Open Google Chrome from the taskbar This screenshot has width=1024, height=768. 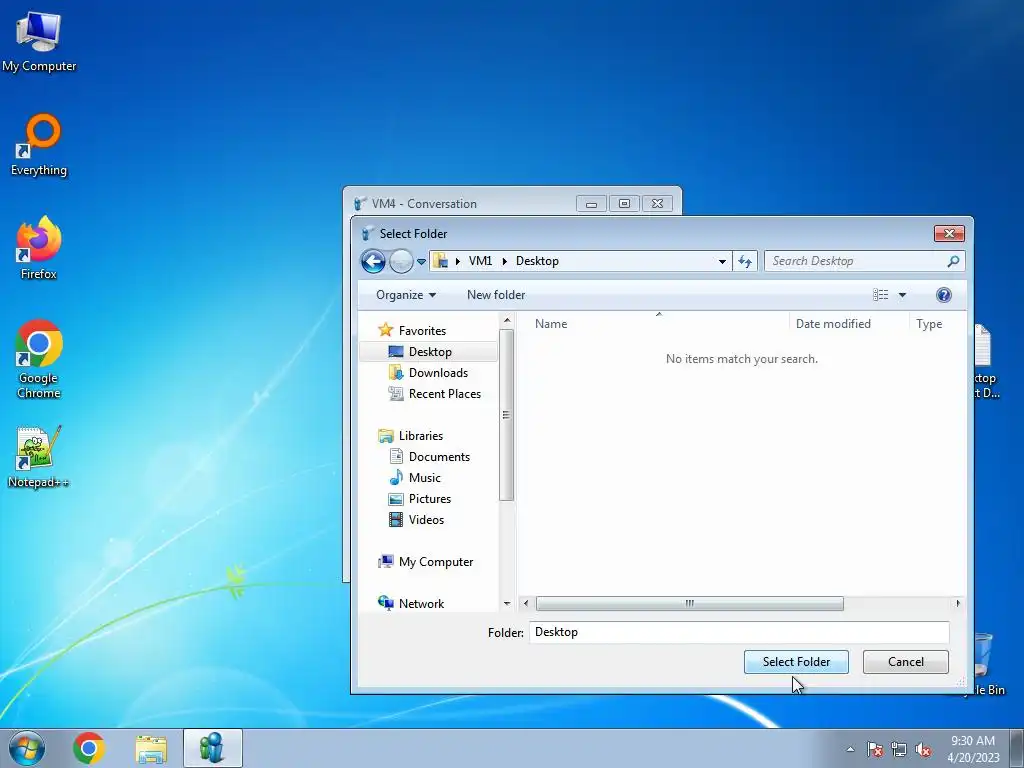coord(89,748)
